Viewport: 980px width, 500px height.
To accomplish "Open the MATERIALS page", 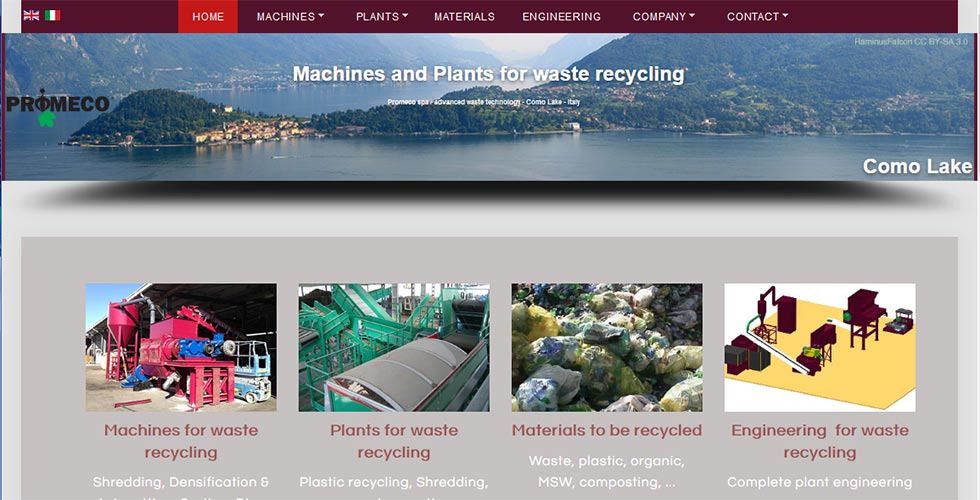I will pos(464,17).
